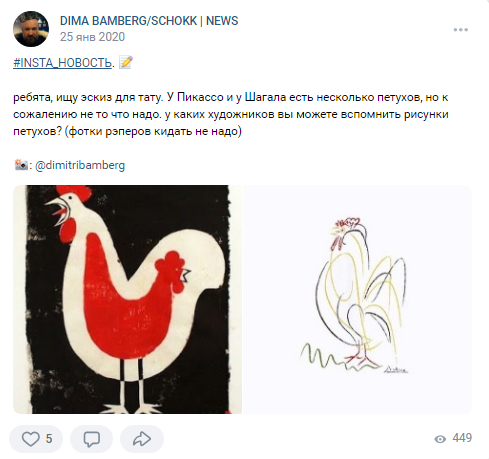Image resolution: width=489 pixels, height=459 pixels.
Task: Open the three-dots post options menu
Action: (x=461, y=30)
